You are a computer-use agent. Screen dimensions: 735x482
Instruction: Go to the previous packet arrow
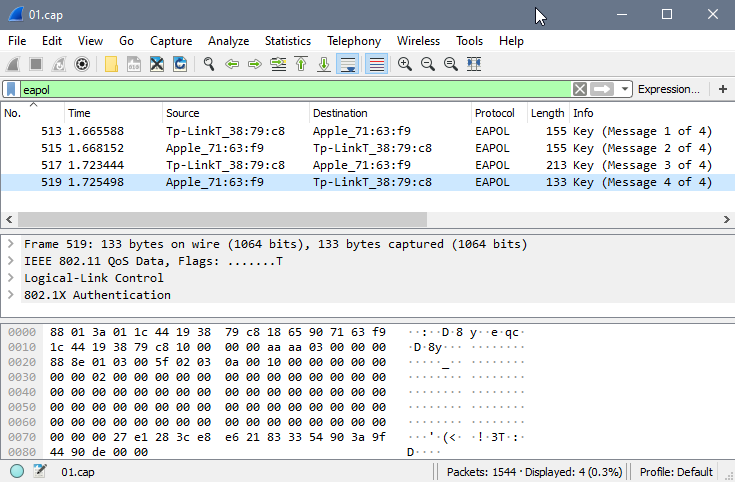[x=232, y=64]
